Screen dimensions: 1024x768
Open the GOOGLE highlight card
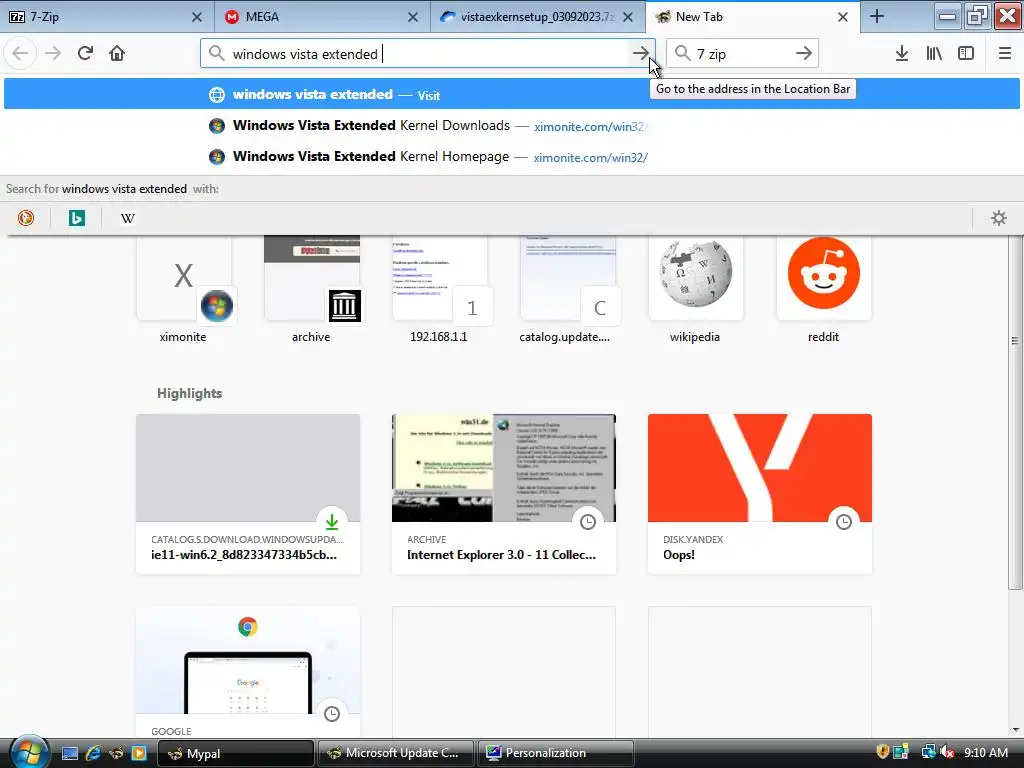[248, 673]
